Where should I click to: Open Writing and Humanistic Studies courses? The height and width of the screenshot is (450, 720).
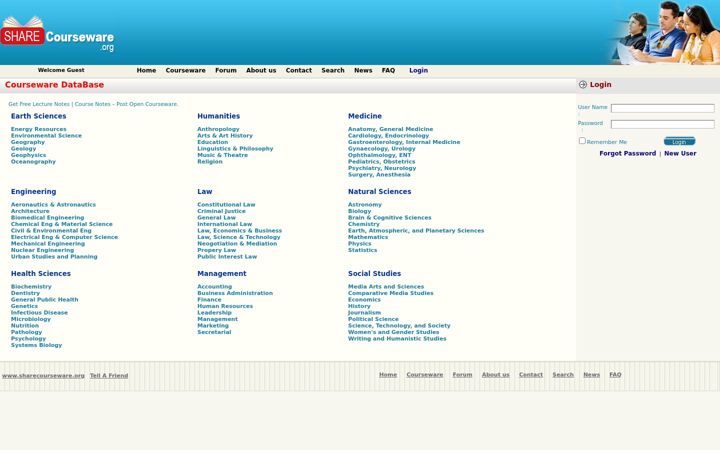[397, 339]
